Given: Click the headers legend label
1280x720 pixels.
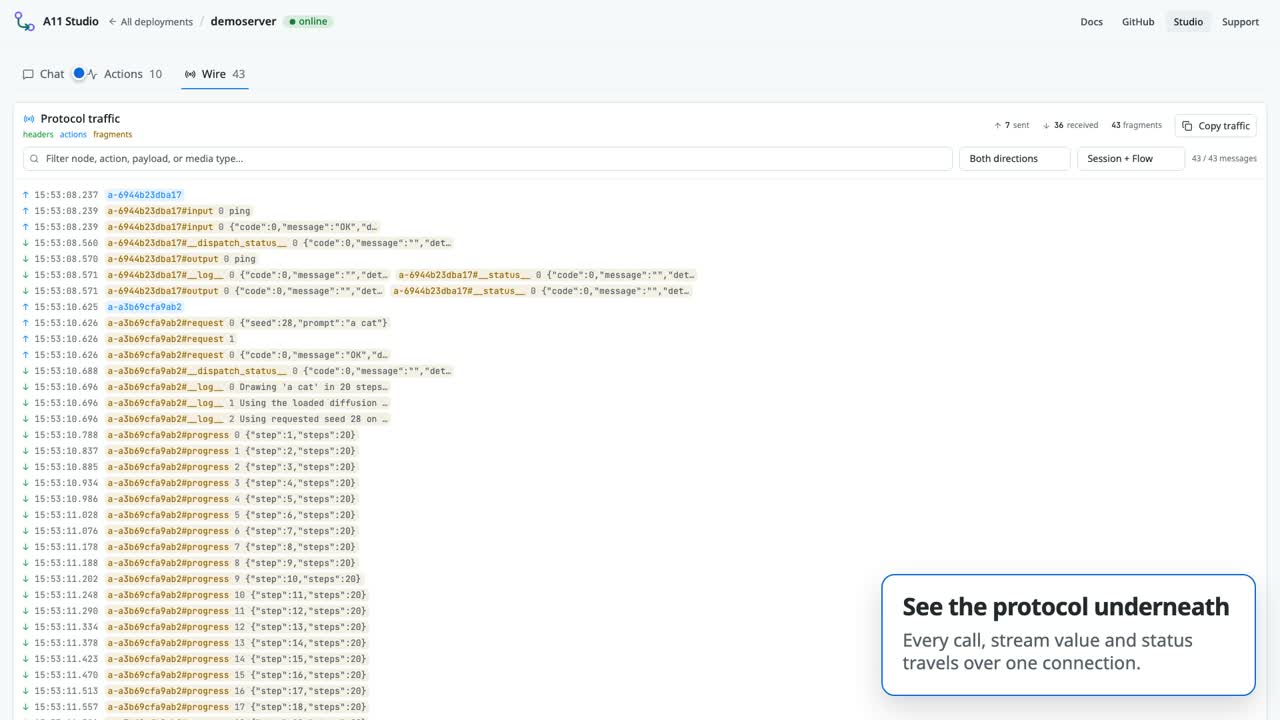Looking at the screenshot, I should coord(38,135).
